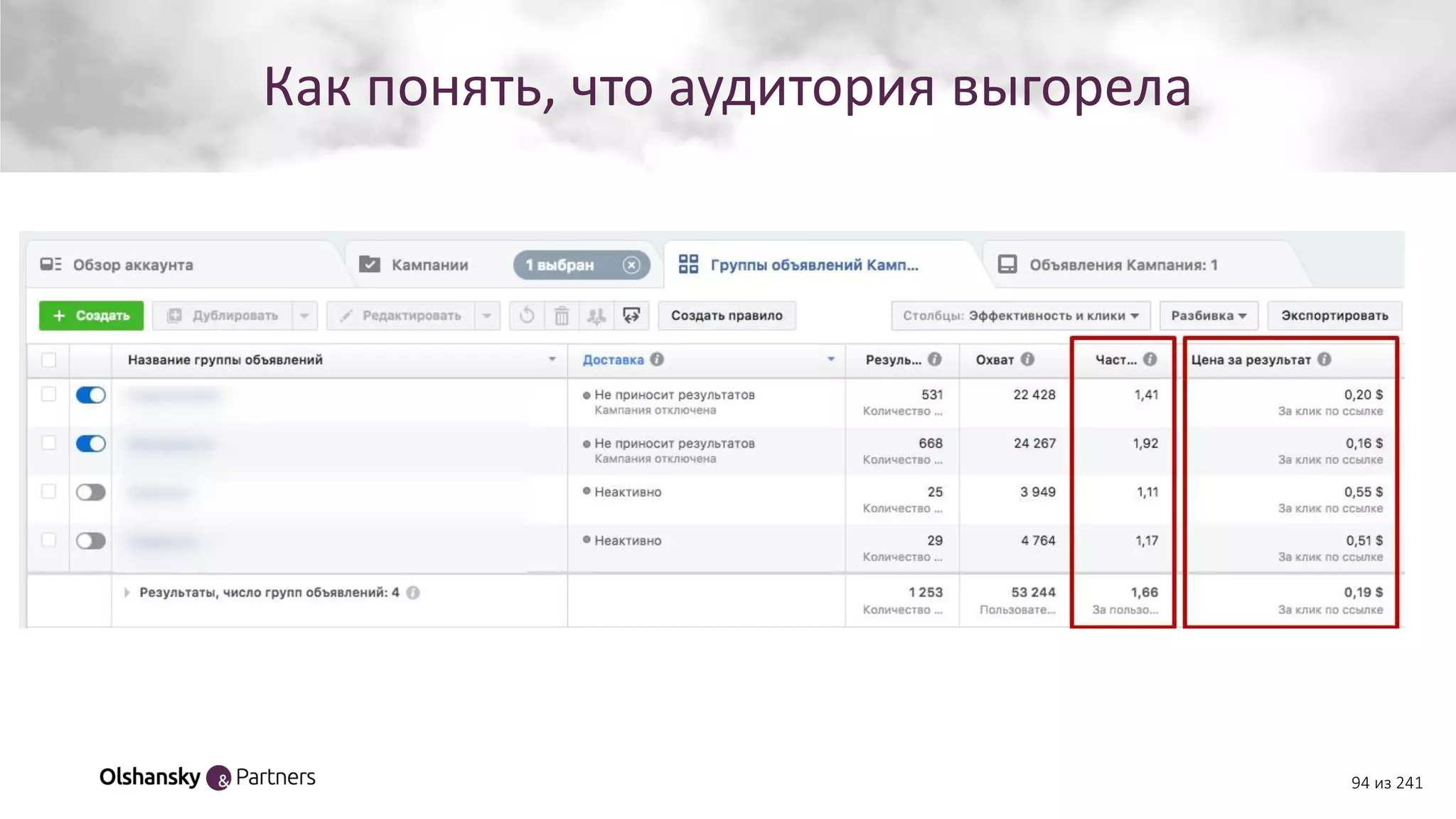The height and width of the screenshot is (819, 1456).
Task: Click total cost value 0,19 $
Action: point(1364,592)
